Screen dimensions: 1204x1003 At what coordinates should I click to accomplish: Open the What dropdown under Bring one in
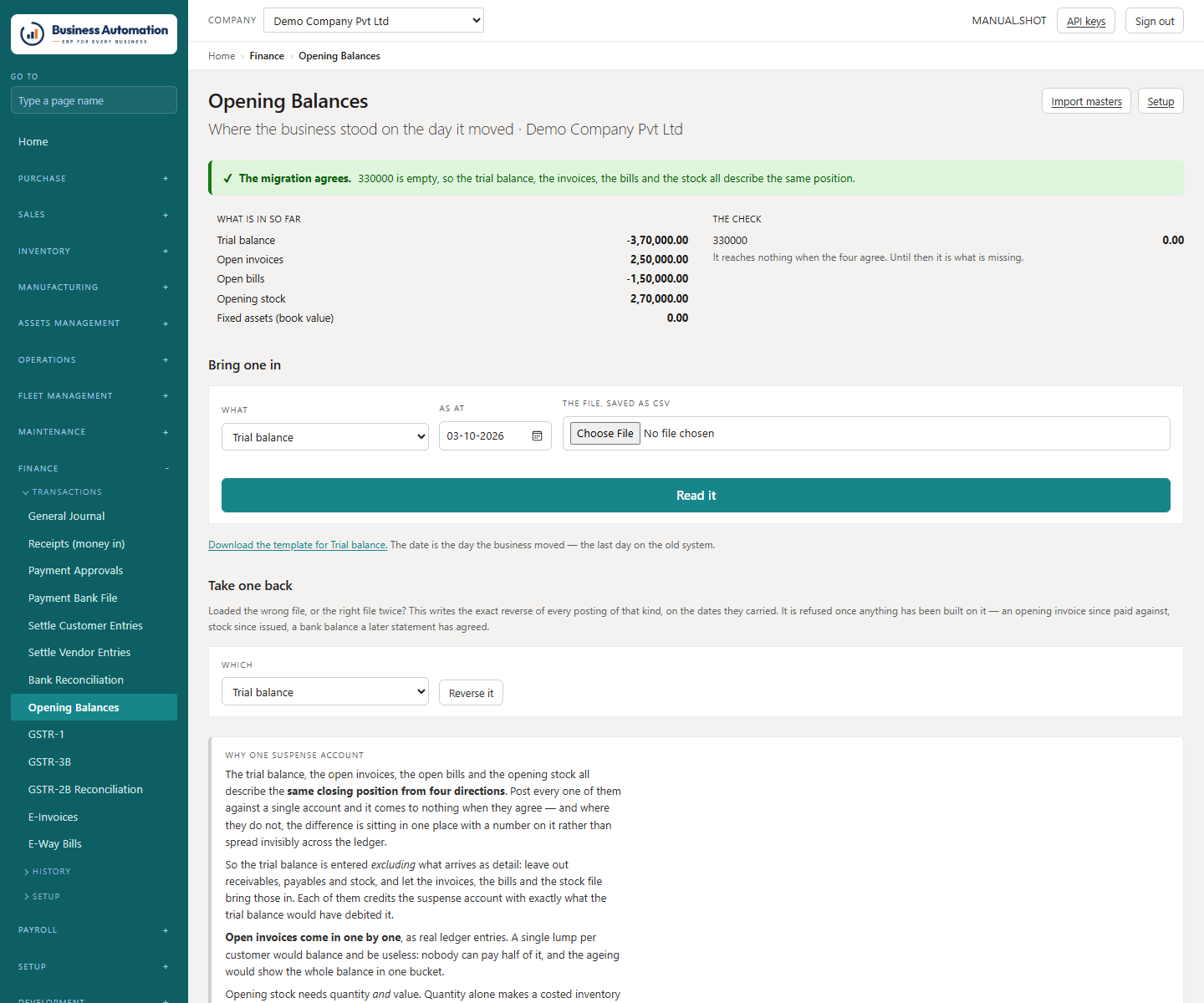325,437
